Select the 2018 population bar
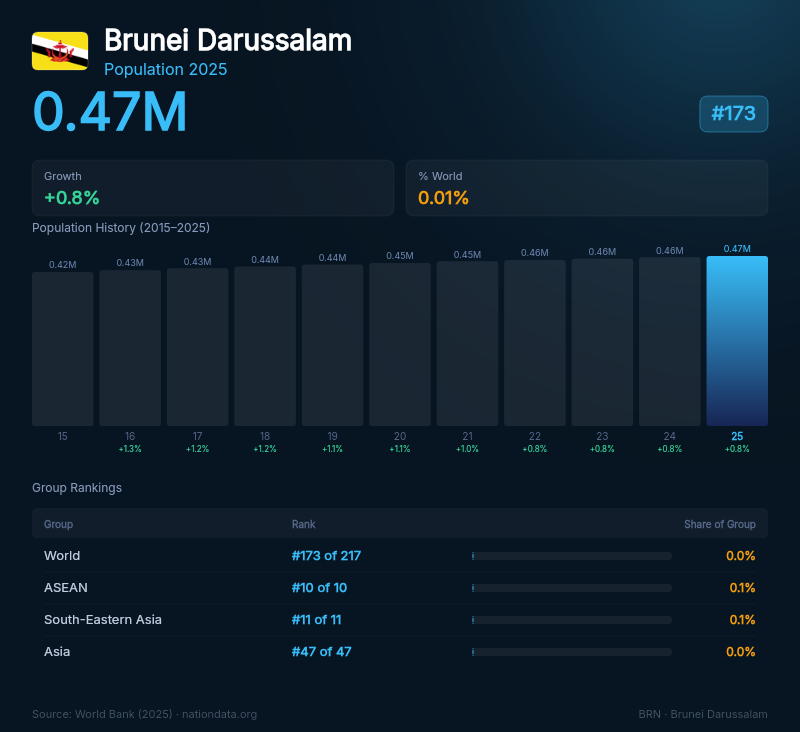The image size is (800, 732). coord(265,346)
